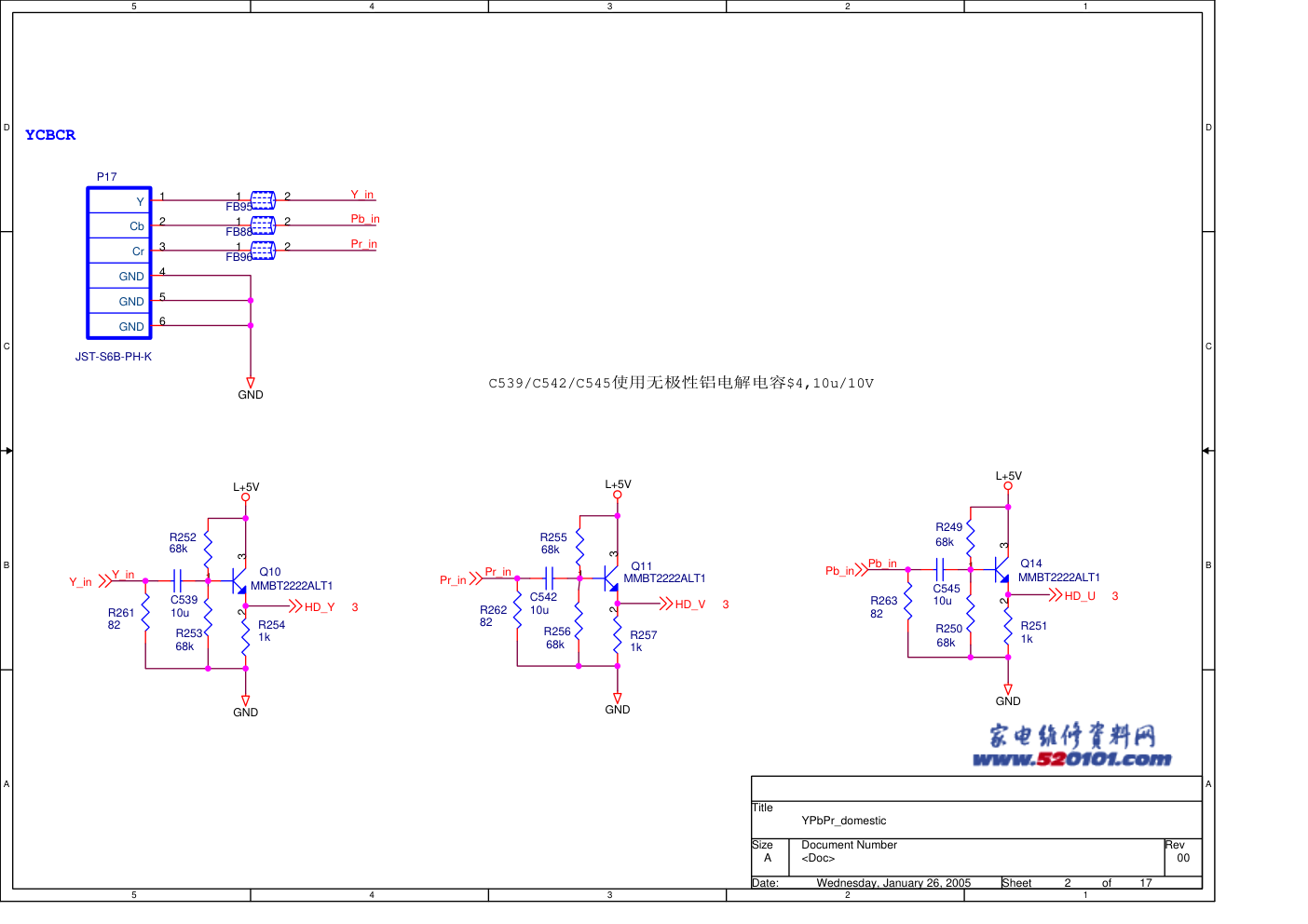Image resolution: width=1308 pixels, height=924 pixels.
Task: Click the JST-S6B-PH-K part number text
Action: 114,357
